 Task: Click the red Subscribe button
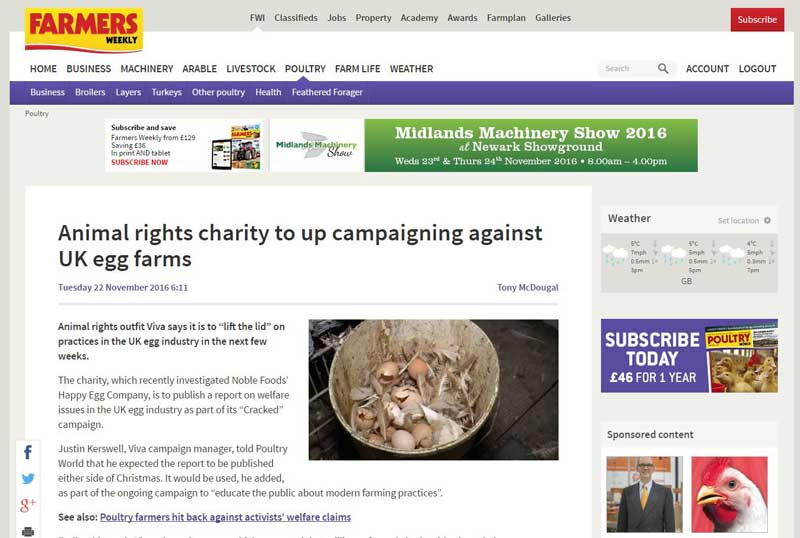[757, 19]
